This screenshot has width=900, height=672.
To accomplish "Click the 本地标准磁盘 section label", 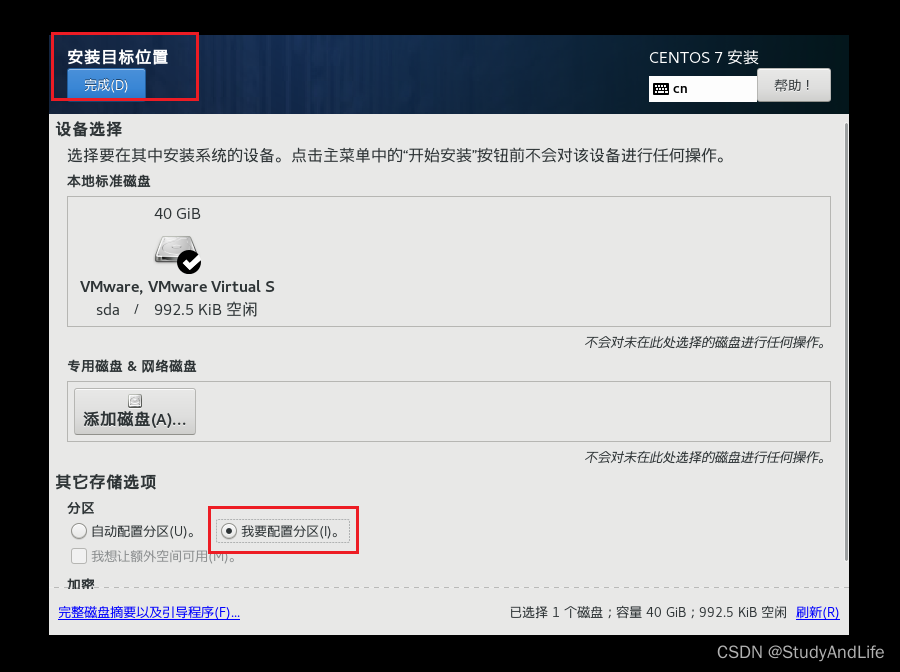I will (x=109, y=181).
